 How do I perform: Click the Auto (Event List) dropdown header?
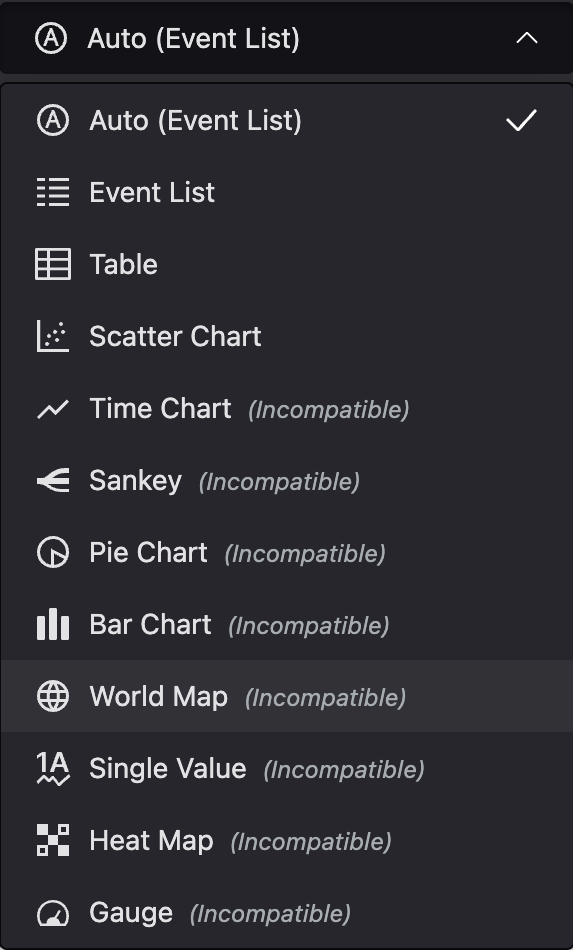[x=286, y=38]
